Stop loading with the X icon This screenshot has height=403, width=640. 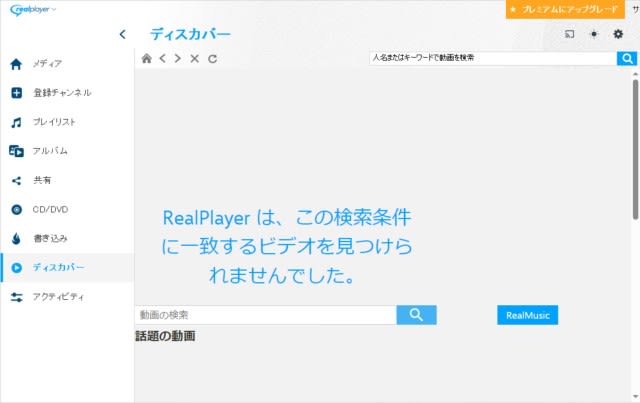(x=194, y=58)
